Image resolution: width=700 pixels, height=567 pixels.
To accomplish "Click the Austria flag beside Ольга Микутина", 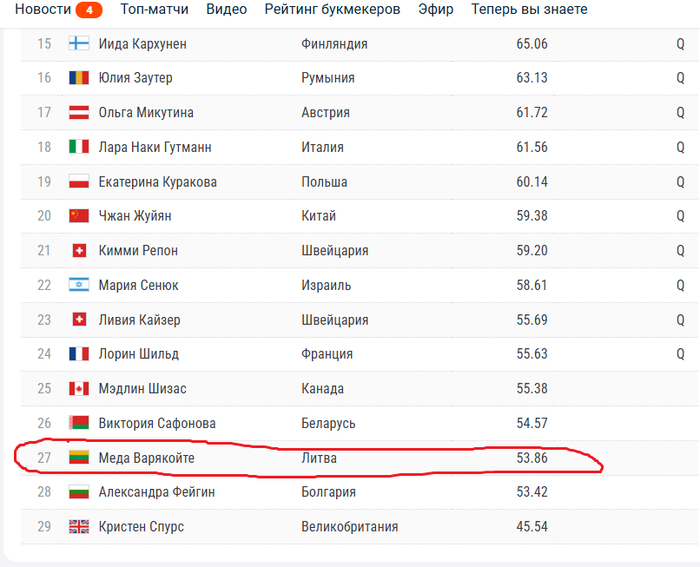I will (79, 113).
